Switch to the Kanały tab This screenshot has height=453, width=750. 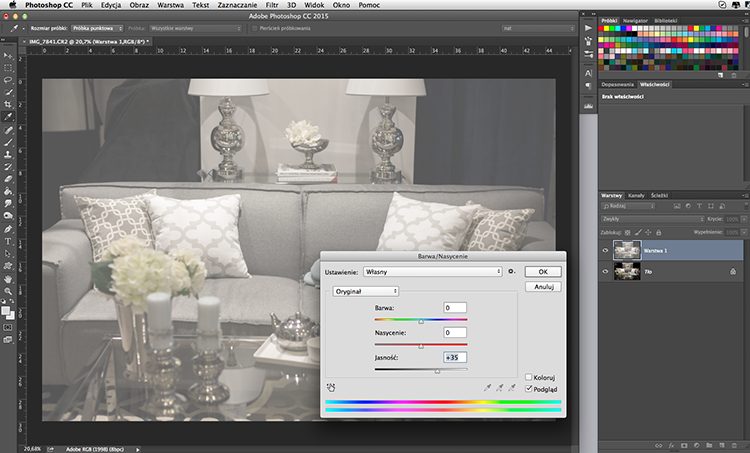tap(636, 195)
